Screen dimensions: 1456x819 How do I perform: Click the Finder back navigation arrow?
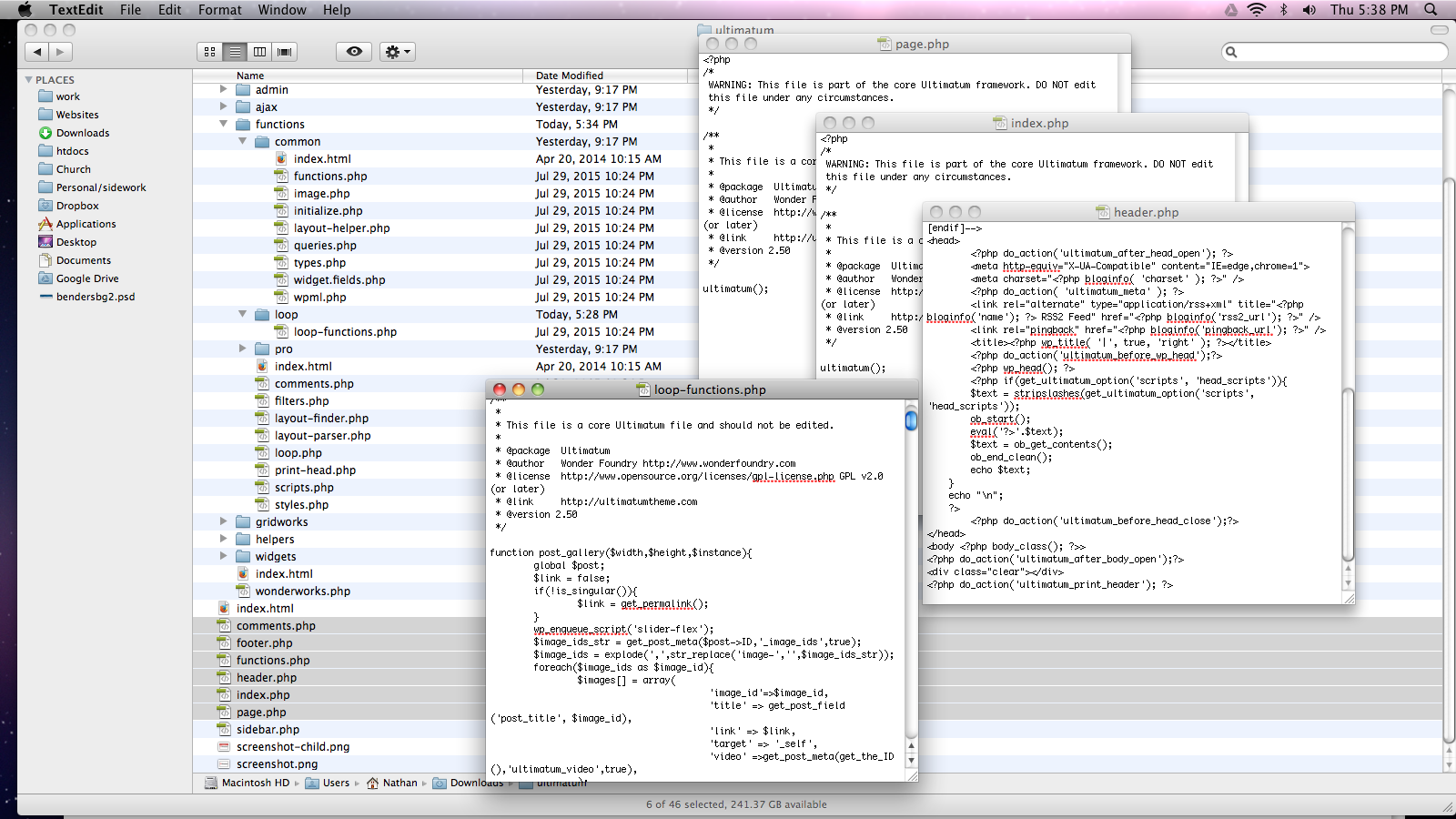coord(37,52)
